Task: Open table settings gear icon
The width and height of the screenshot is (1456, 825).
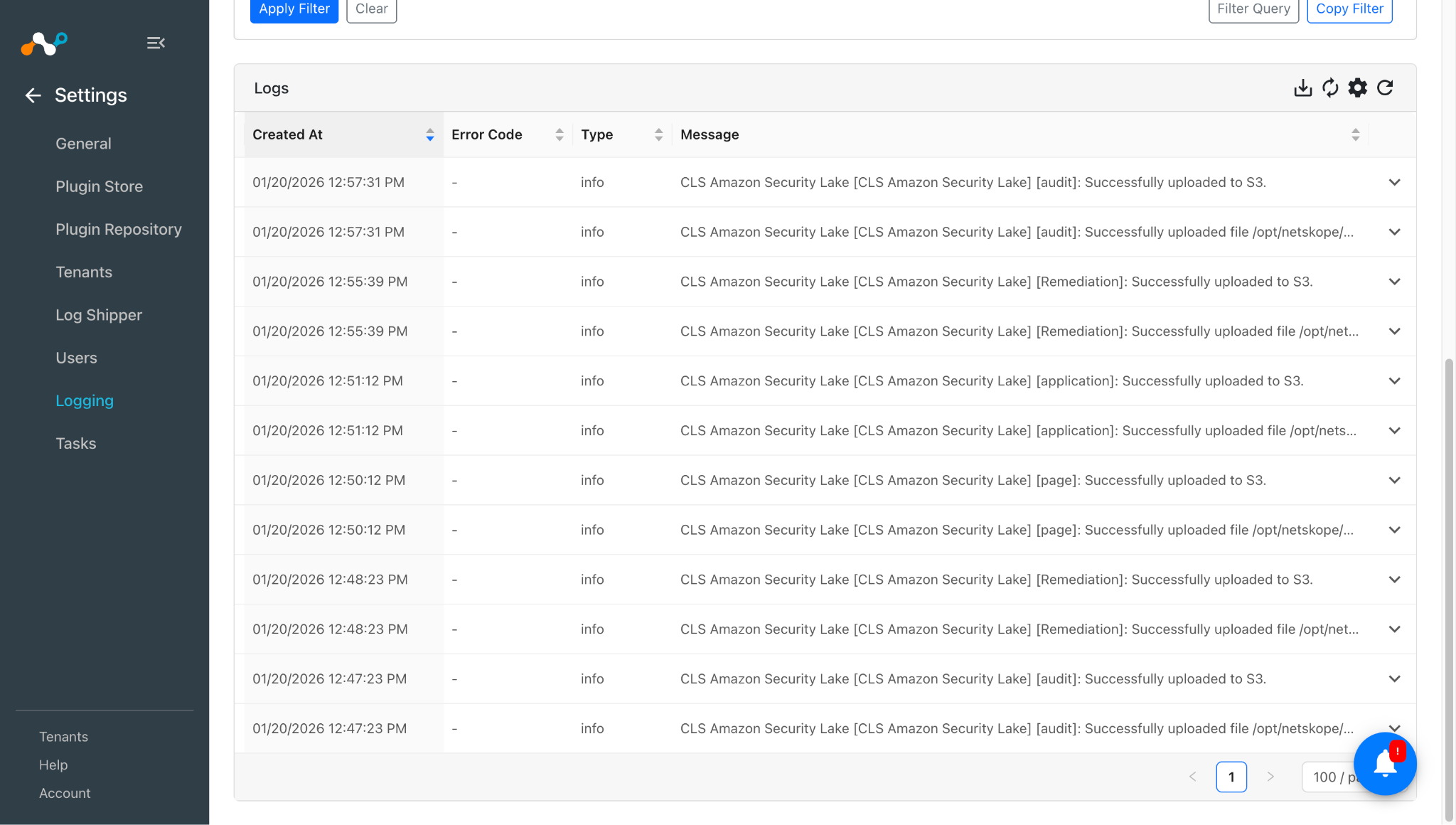Action: coord(1358,88)
